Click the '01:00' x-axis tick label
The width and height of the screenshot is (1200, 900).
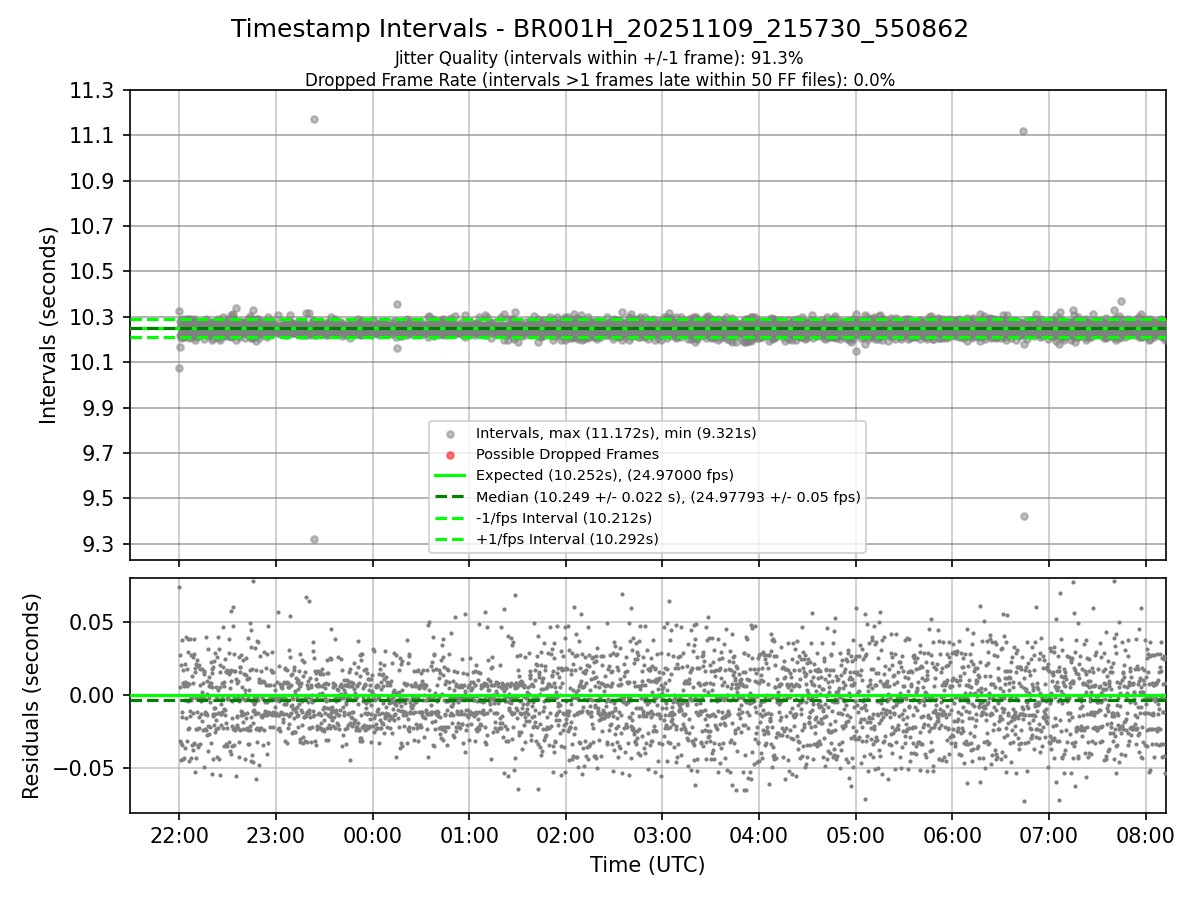point(469,835)
